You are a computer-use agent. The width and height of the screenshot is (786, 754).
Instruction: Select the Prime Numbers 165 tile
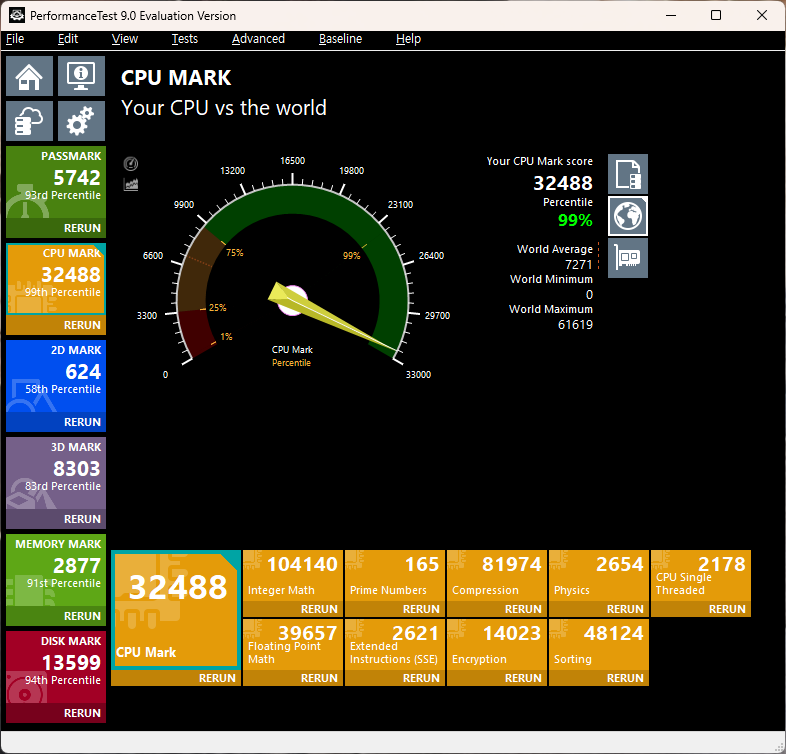tap(395, 576)
